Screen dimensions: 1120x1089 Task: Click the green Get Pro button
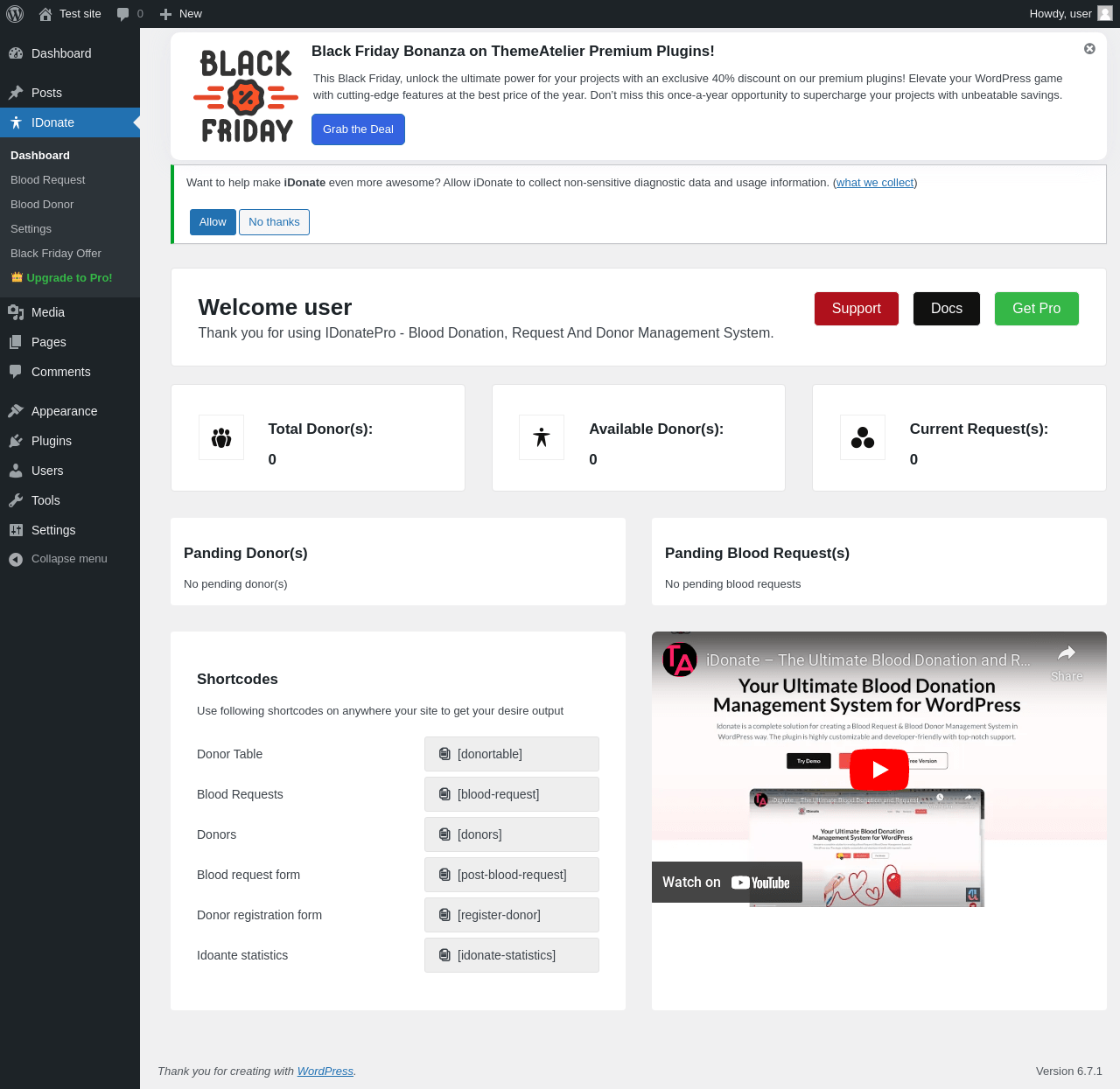click(x=1037, y=309)
